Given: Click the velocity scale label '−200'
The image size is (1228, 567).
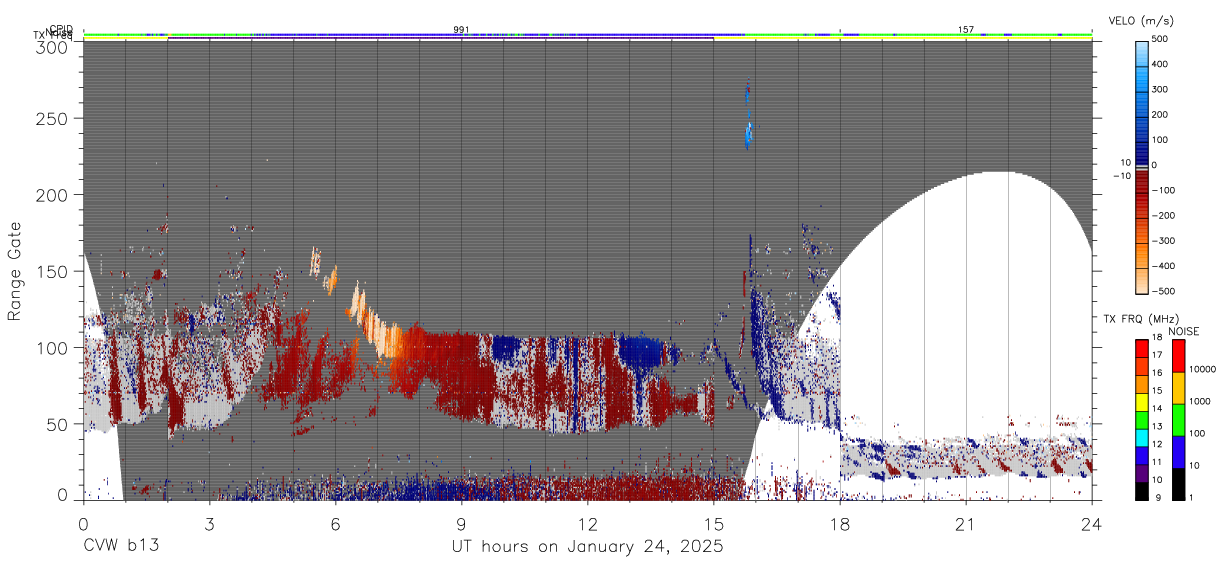Looking at the screenshot, I should pyautogui.click(x=1162, y=215).
